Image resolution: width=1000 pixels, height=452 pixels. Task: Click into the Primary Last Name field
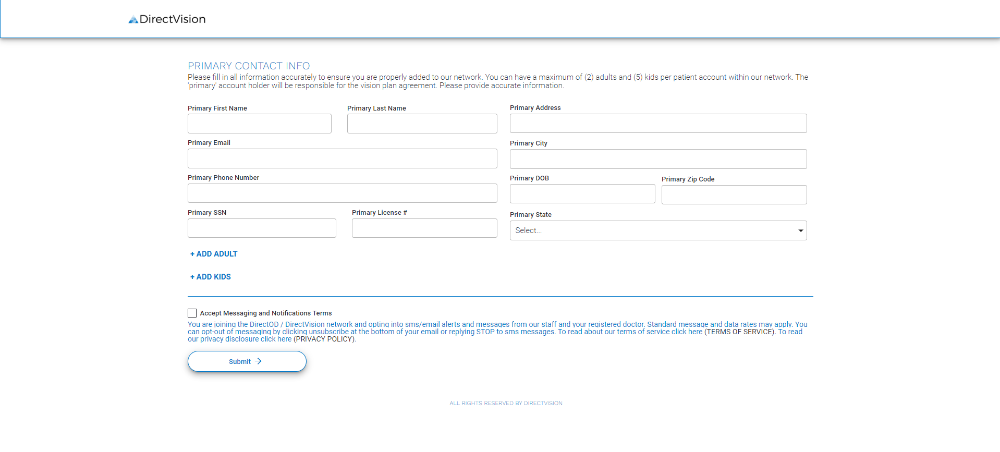coord(422,123)
